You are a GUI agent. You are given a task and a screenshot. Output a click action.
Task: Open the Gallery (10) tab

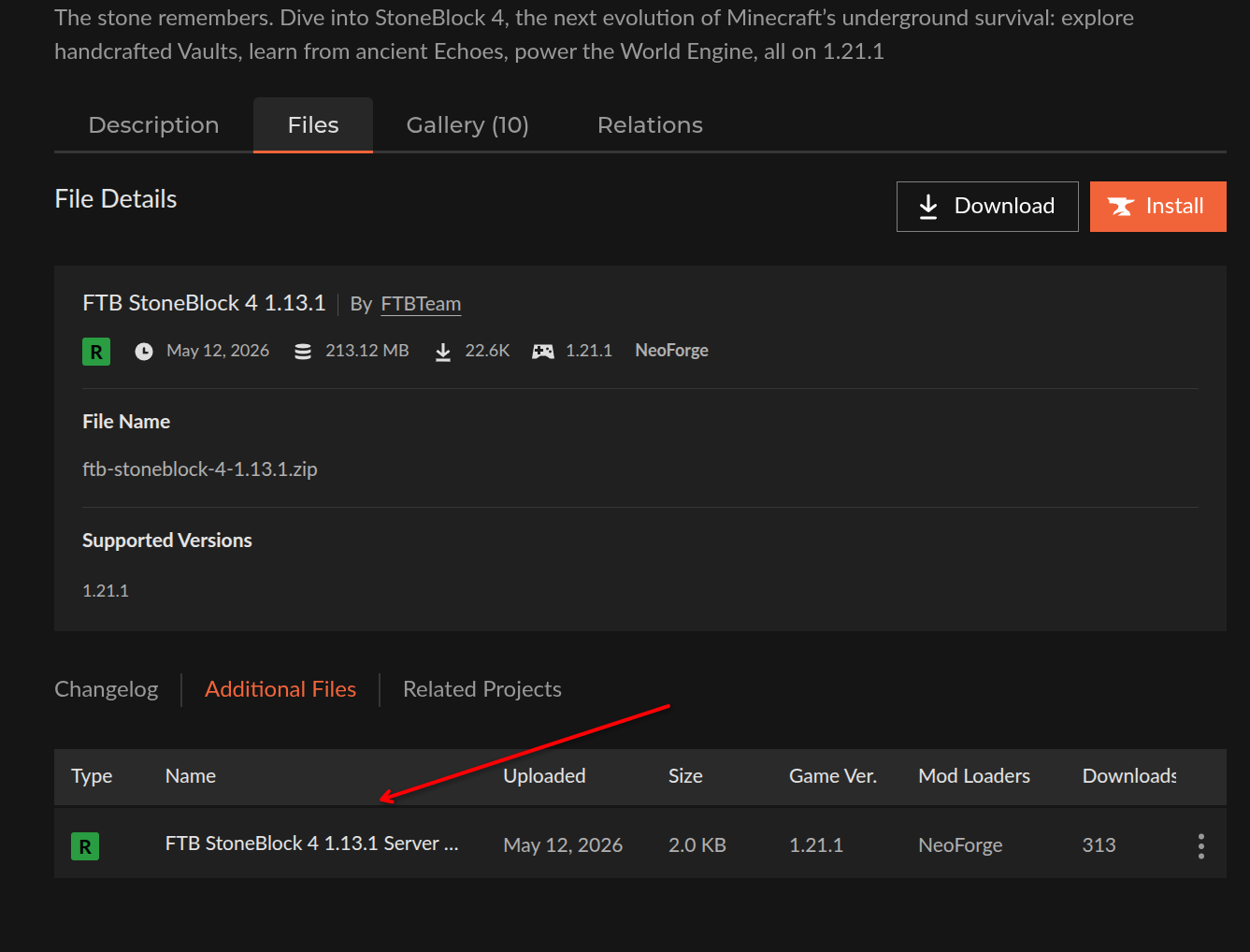point(467,125)
